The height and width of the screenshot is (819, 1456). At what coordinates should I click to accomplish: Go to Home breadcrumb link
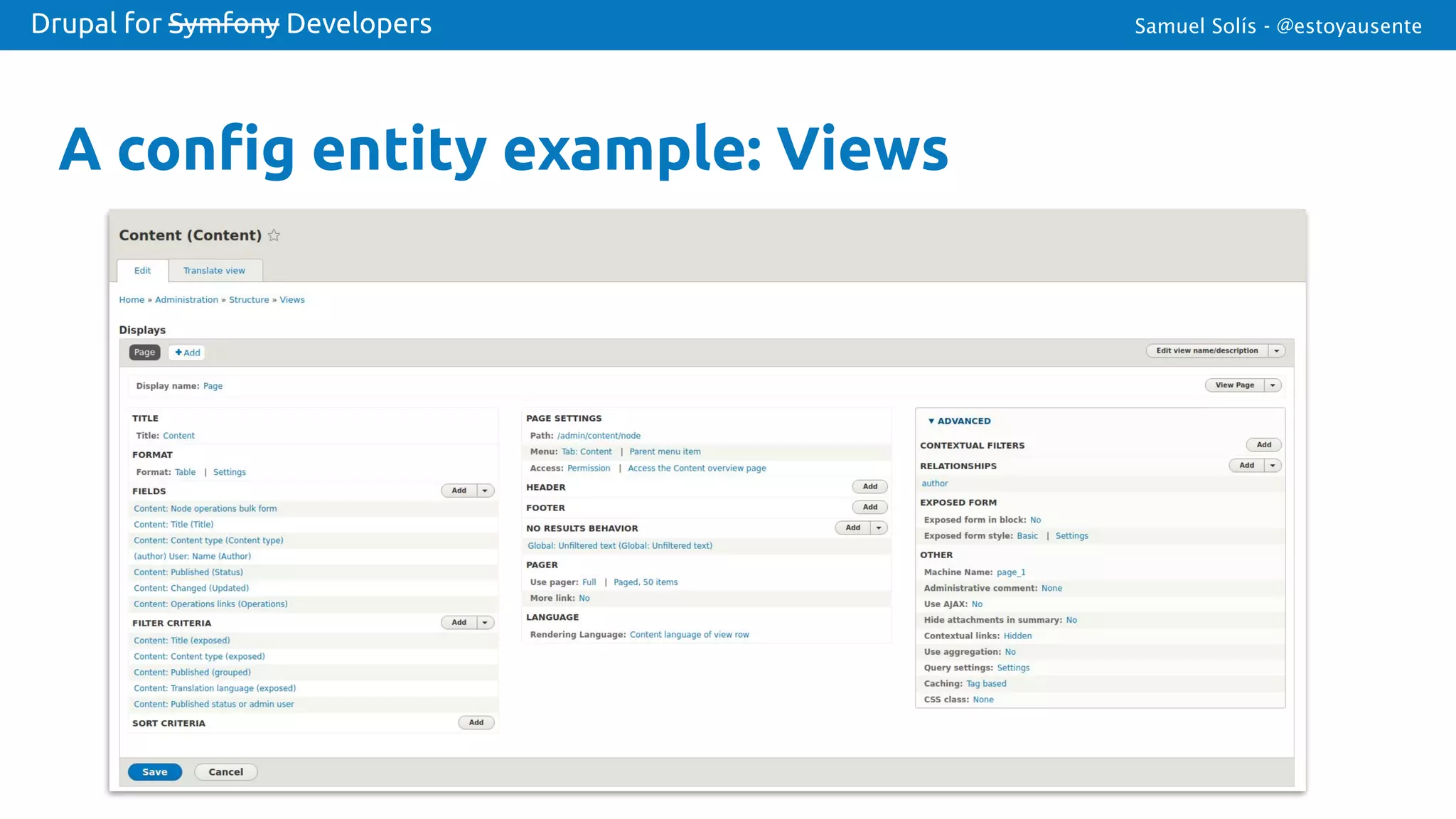[x=132, y=300]
